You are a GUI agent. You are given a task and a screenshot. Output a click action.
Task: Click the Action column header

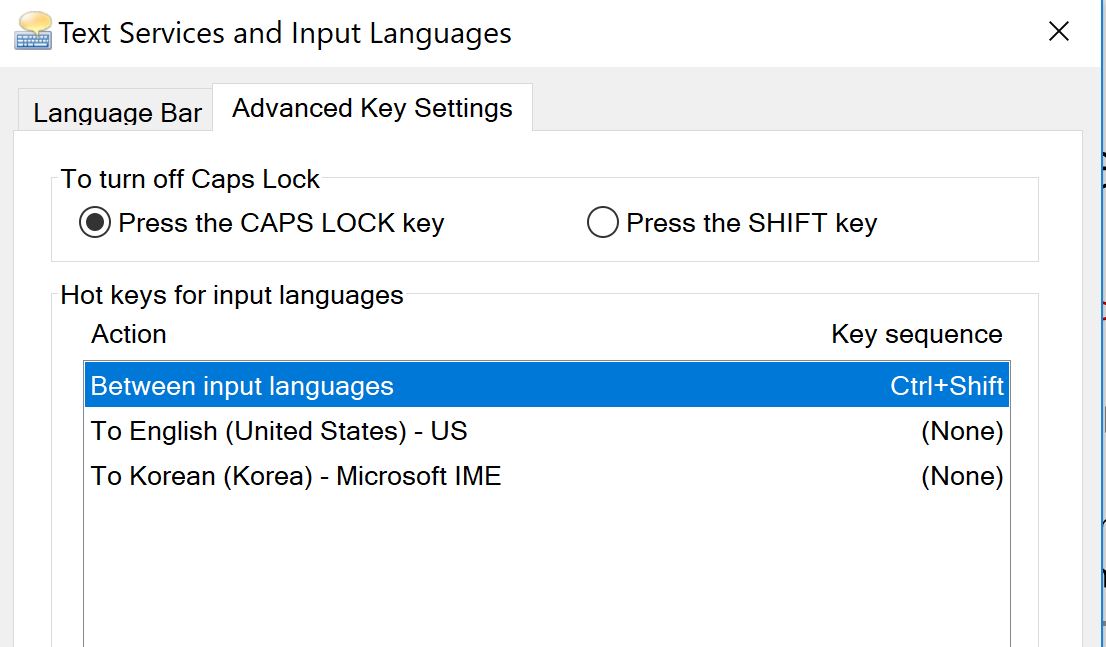coord(128,334)
